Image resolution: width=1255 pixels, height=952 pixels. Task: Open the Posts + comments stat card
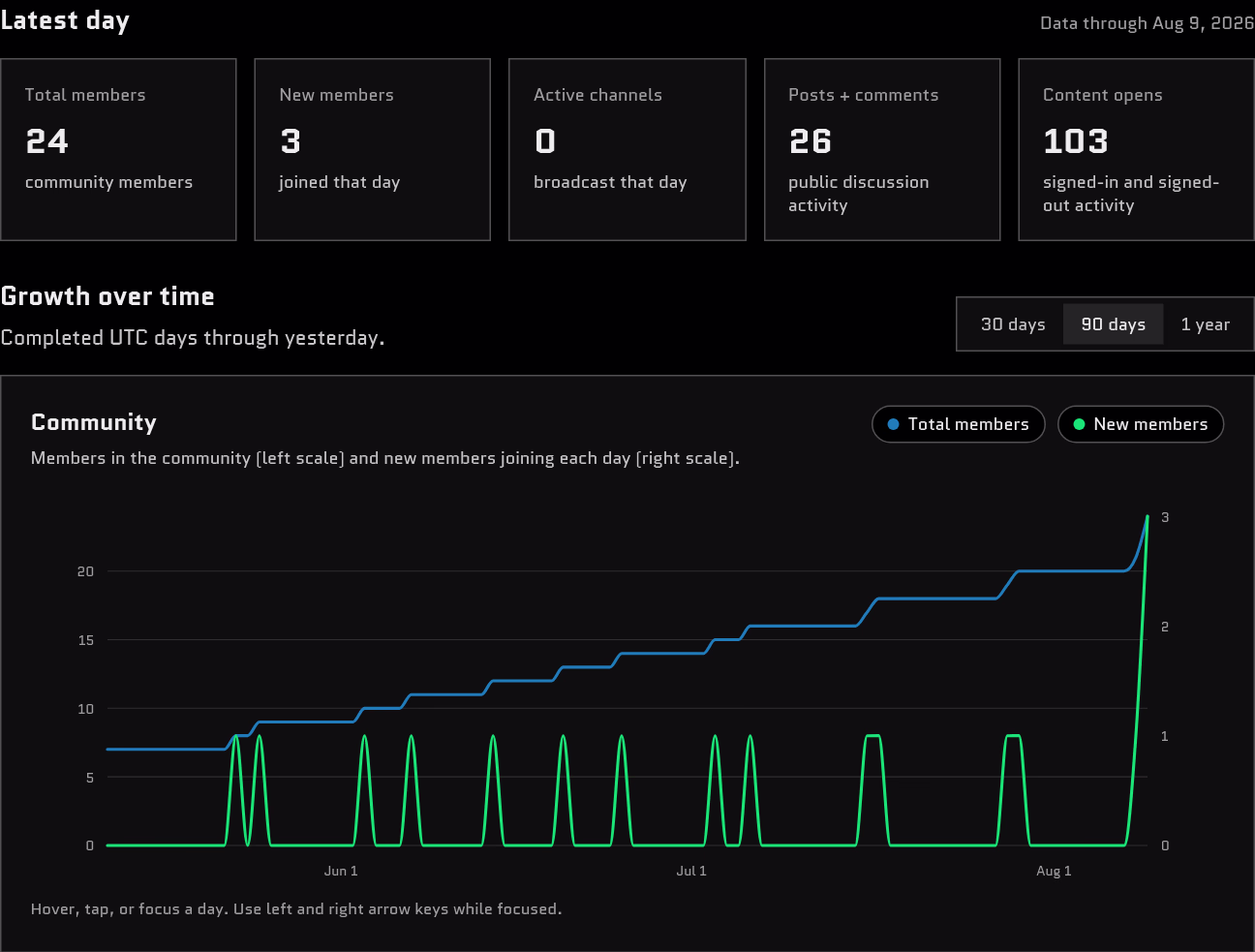click(x=882, y=149)
